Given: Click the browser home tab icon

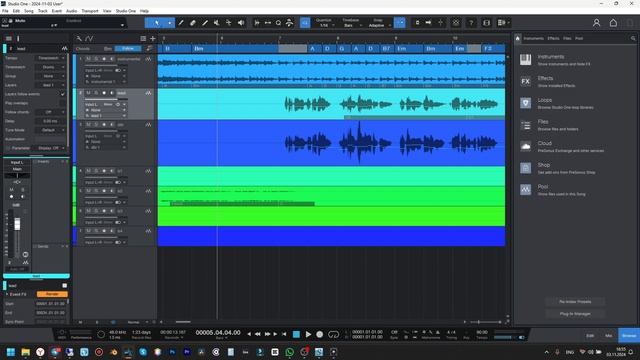Looking at the screenshot, I should 518,38.
